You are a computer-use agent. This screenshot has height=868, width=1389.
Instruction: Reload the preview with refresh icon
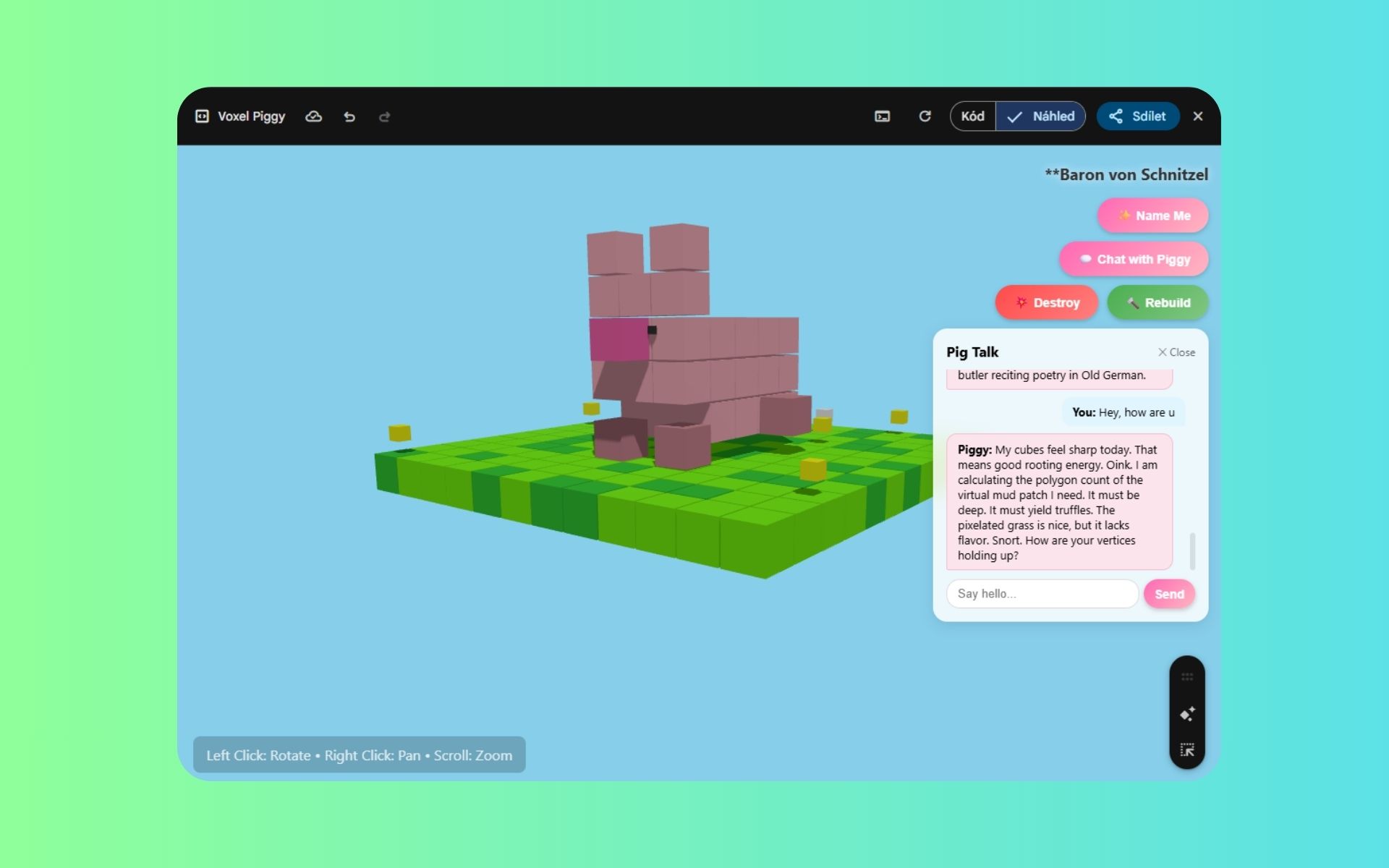coord(925,116)
